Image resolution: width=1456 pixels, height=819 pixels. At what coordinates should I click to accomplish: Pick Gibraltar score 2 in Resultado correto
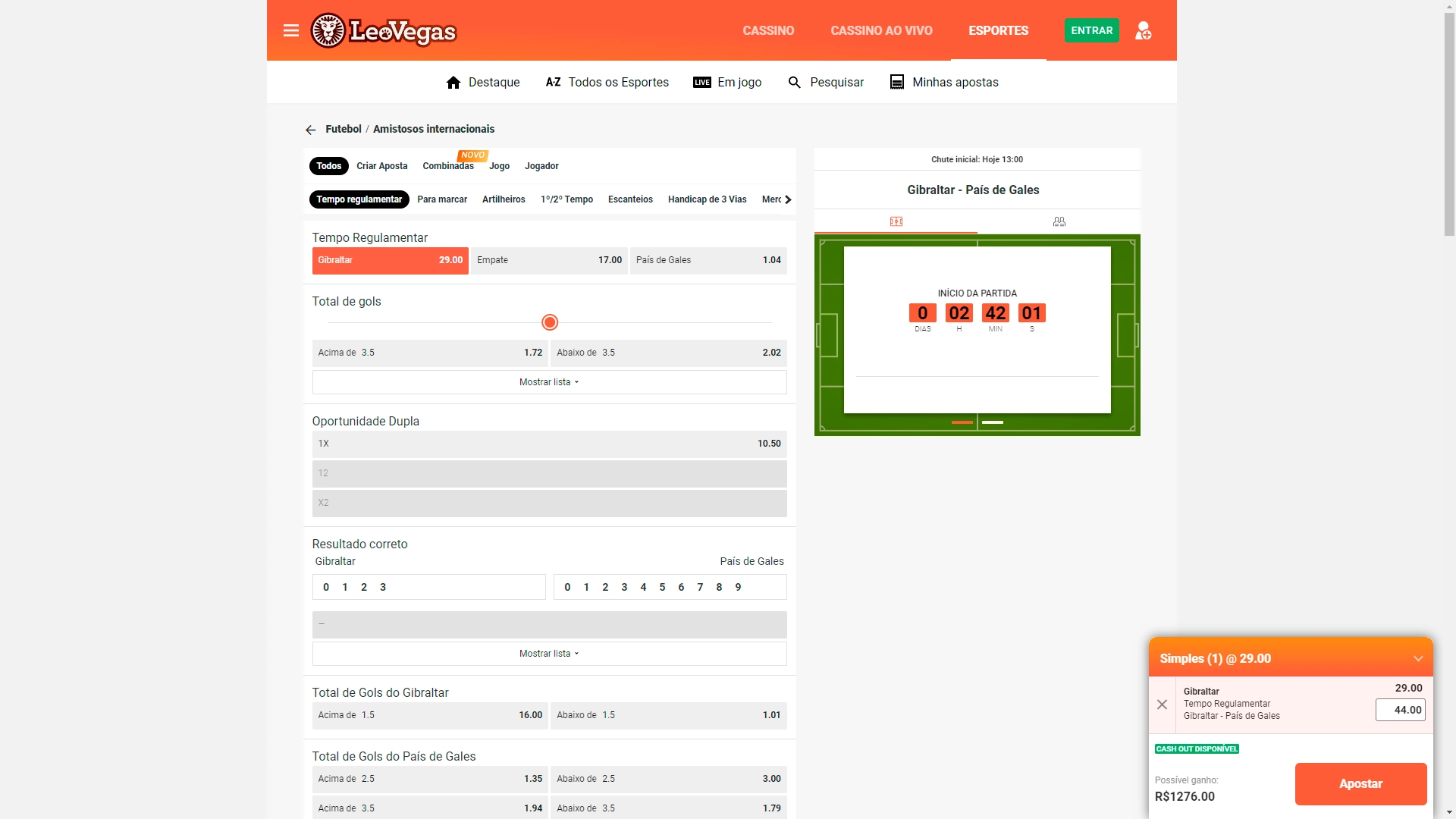pyautogui.click(x=364, y=587)
